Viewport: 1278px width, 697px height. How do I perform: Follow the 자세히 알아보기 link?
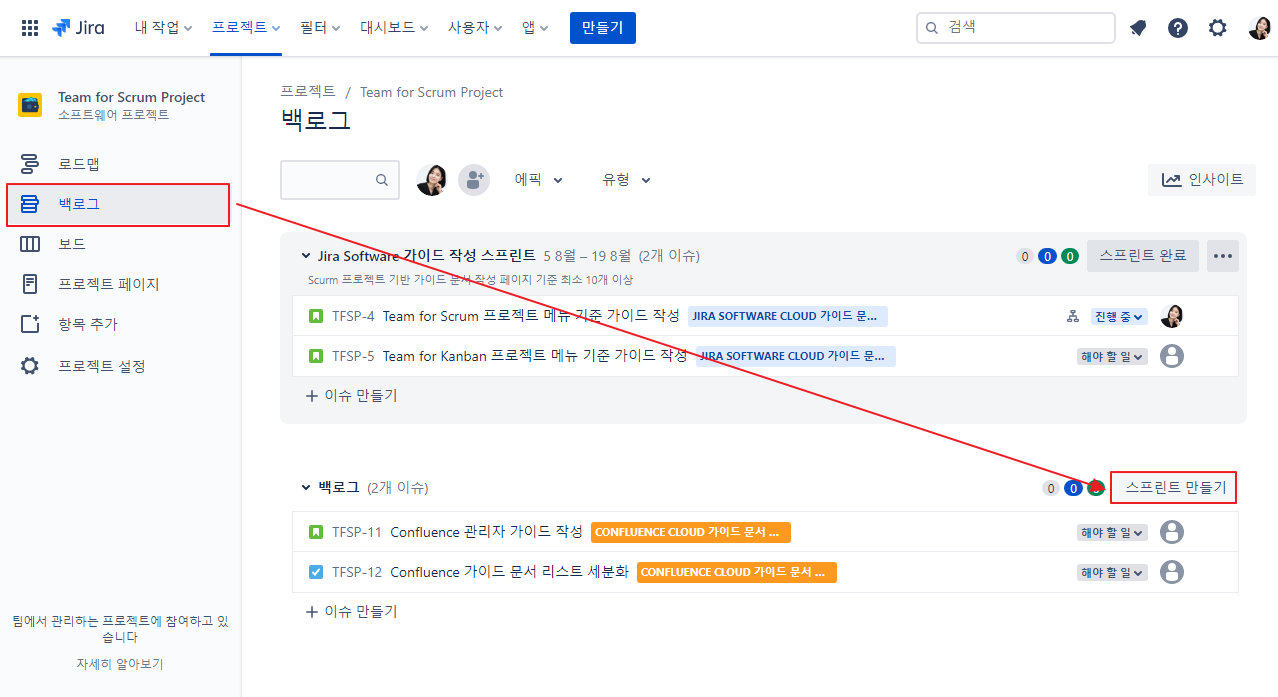pos(120,663)
